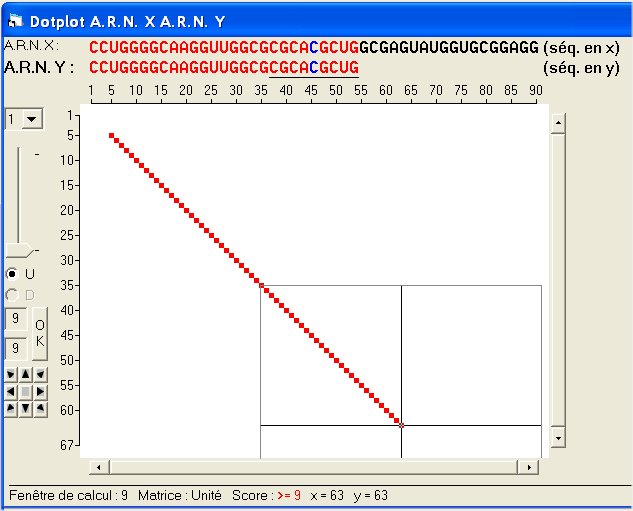Click the OK button
Image resolution: width=633 pixels, height=511 pixels.
40,334
